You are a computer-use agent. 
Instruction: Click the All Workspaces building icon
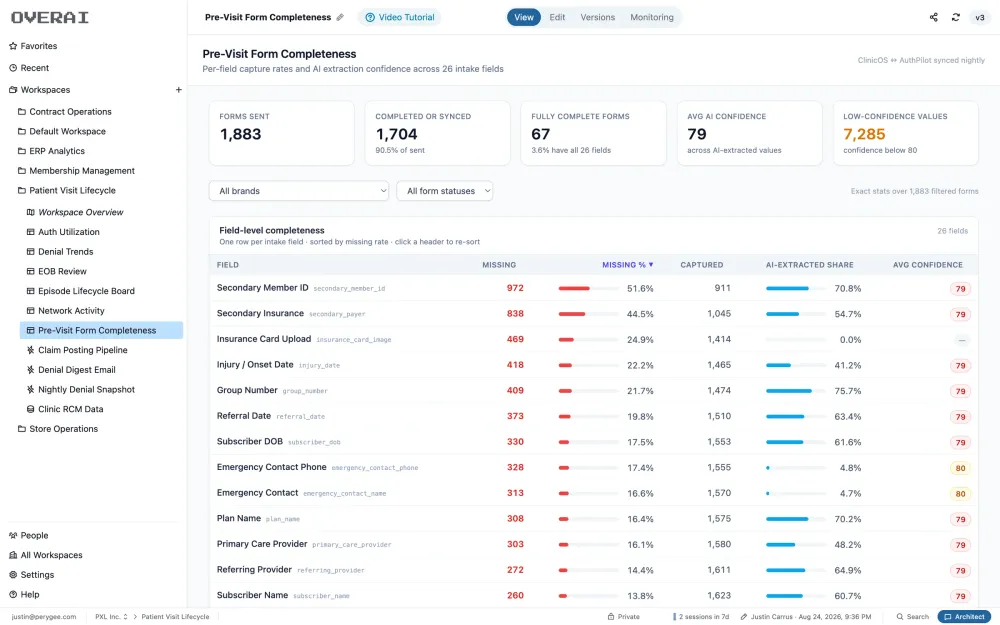(x=13, y=555)
